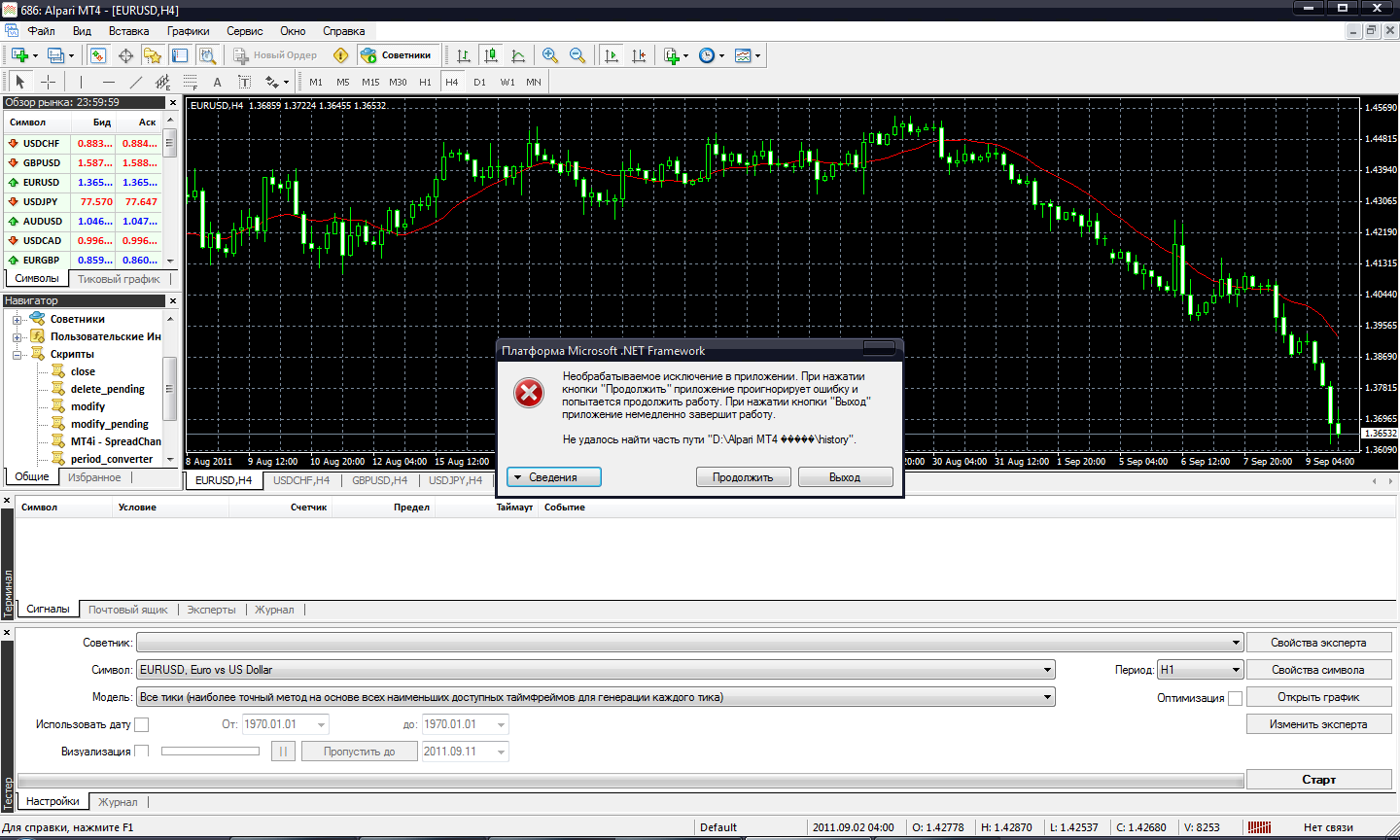This screenshot has width=1400, height=840.
Task: Open the indicators list icon
Action: pos(672,55)
